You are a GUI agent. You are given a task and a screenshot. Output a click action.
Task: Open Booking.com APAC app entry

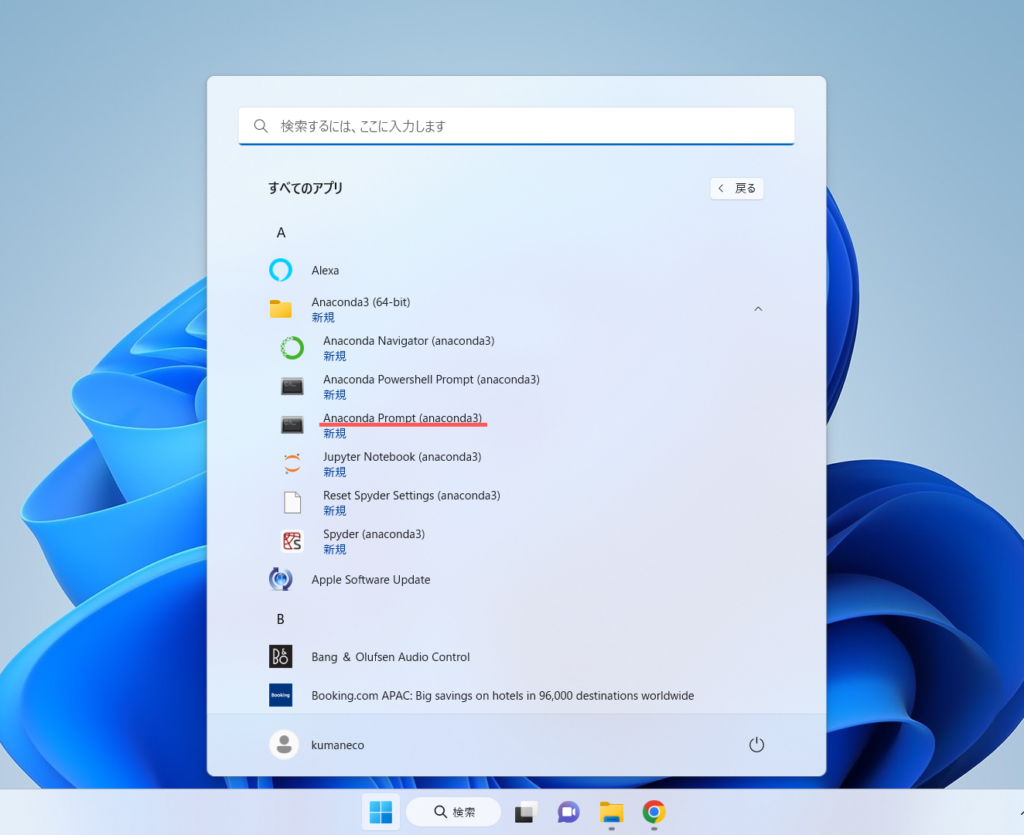click(x=503, y=696)
